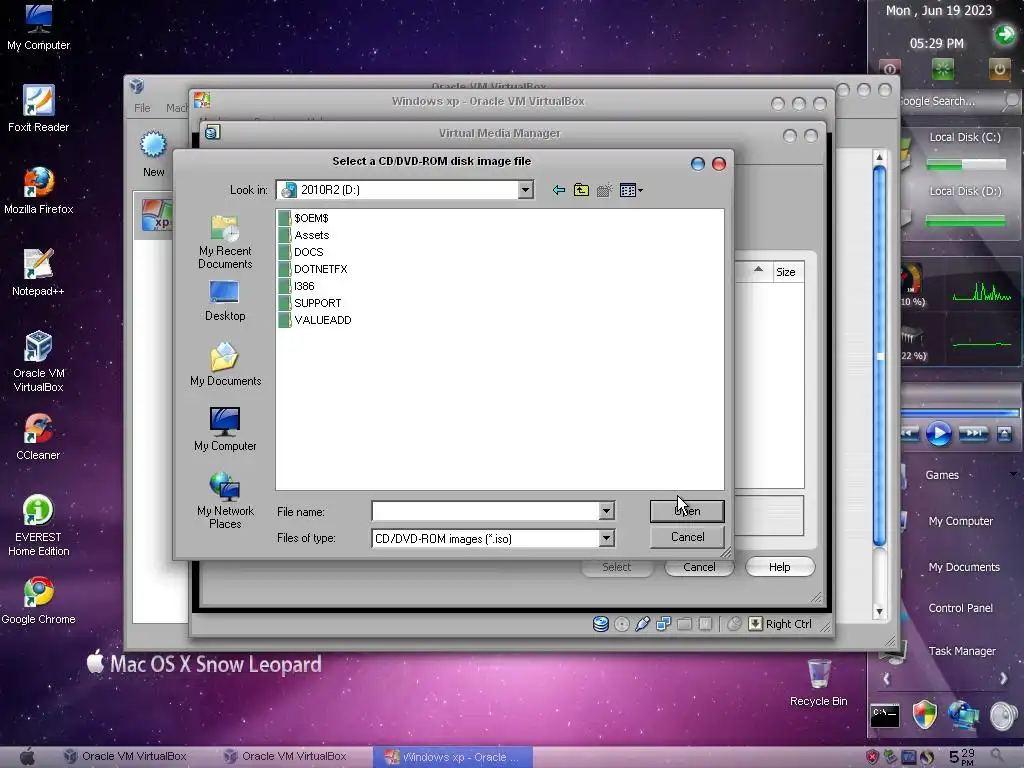Screen dimensions: 1024x768
Task: Go back using the file dialog back arrow
Action: (x=558, y=190)
